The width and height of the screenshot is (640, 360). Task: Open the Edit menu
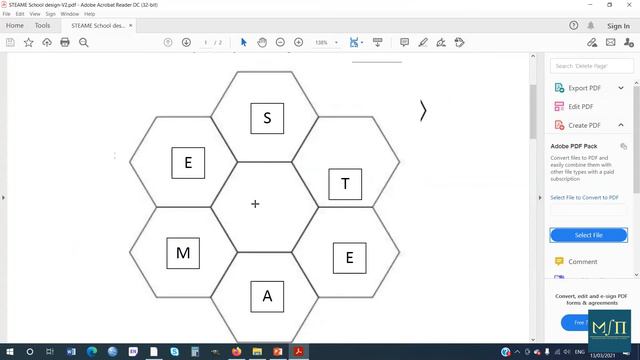20,14
